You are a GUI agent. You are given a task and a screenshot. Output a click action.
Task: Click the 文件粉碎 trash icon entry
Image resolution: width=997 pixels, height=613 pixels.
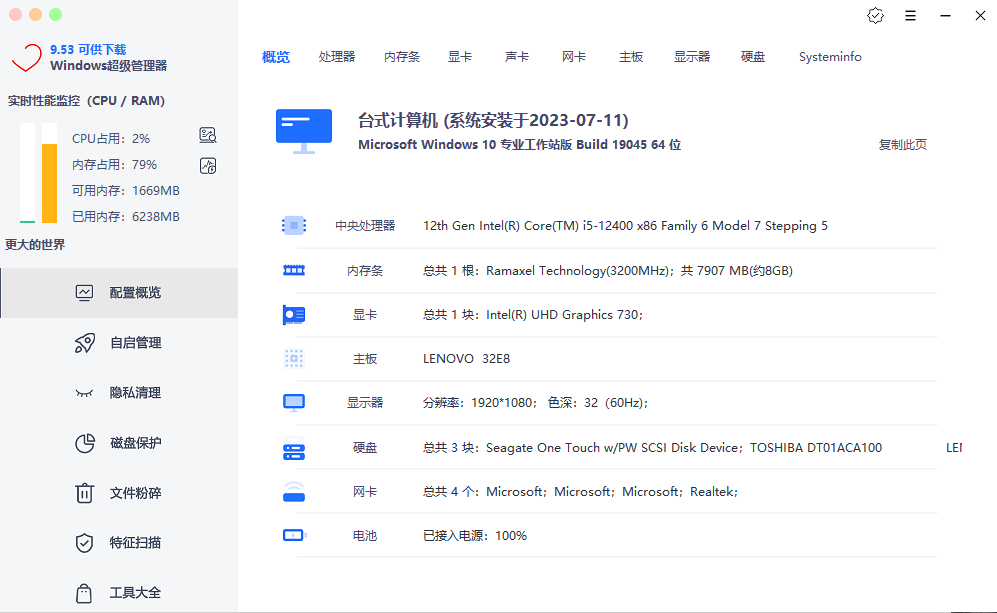pos(85,493)
